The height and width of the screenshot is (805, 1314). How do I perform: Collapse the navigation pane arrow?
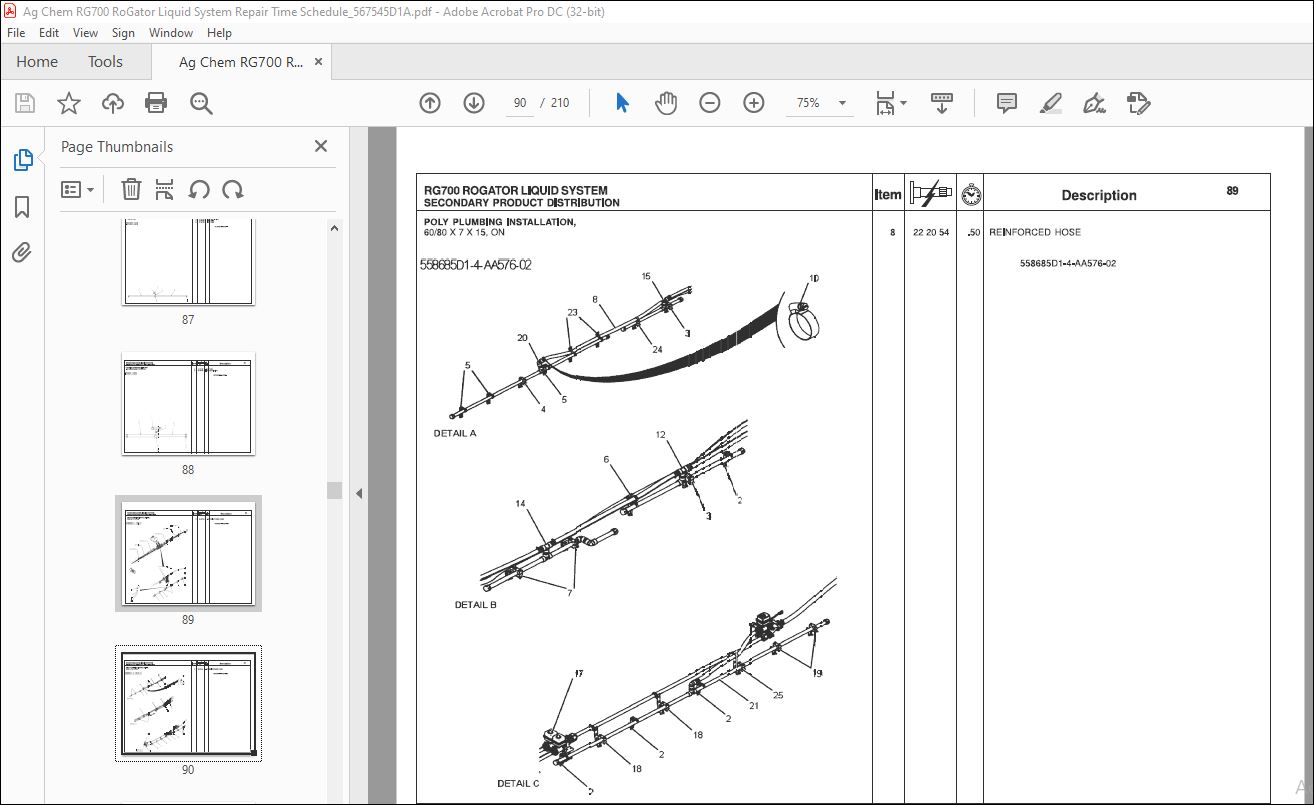(358, 493)
